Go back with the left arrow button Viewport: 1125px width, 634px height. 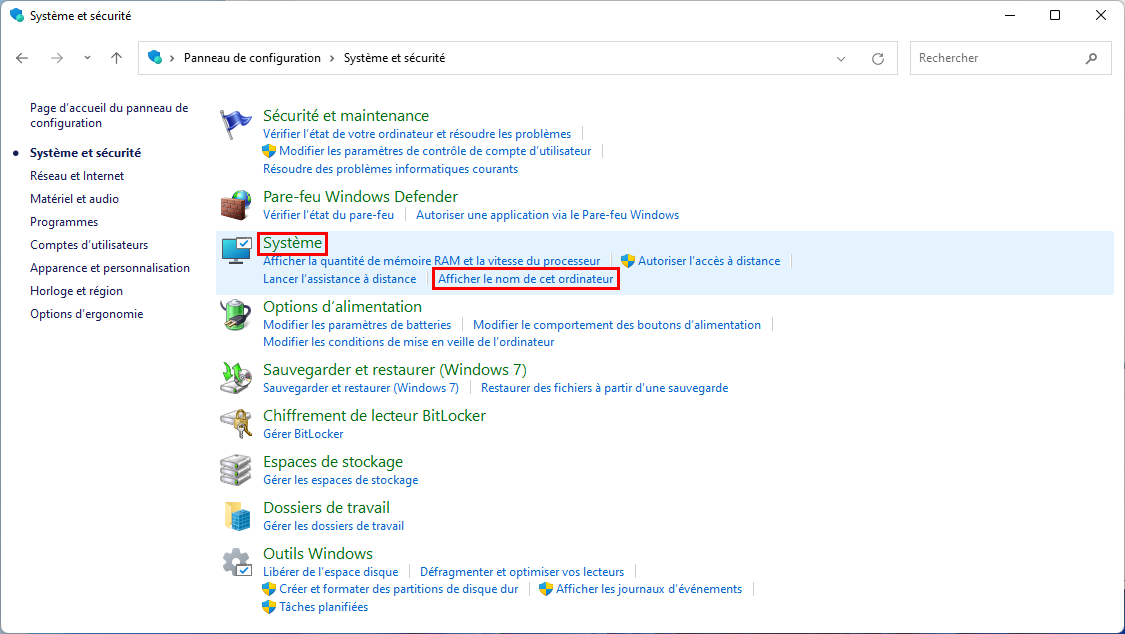[22, 58]
